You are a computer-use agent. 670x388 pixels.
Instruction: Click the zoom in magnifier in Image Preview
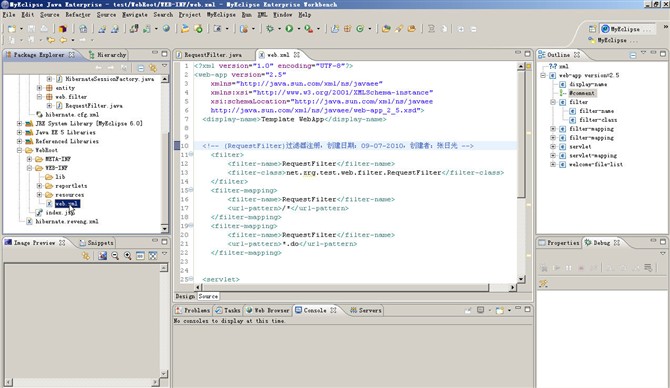click(x=127, y=256)
